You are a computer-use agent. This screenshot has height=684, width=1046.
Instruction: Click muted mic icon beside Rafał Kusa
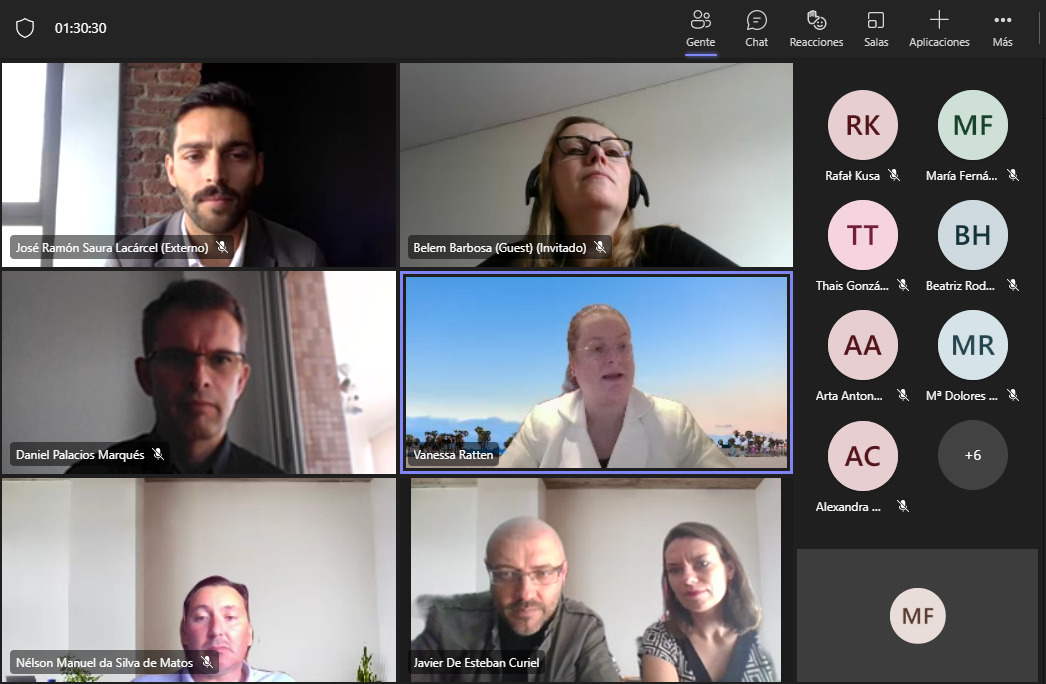click(x=894, y=176)
